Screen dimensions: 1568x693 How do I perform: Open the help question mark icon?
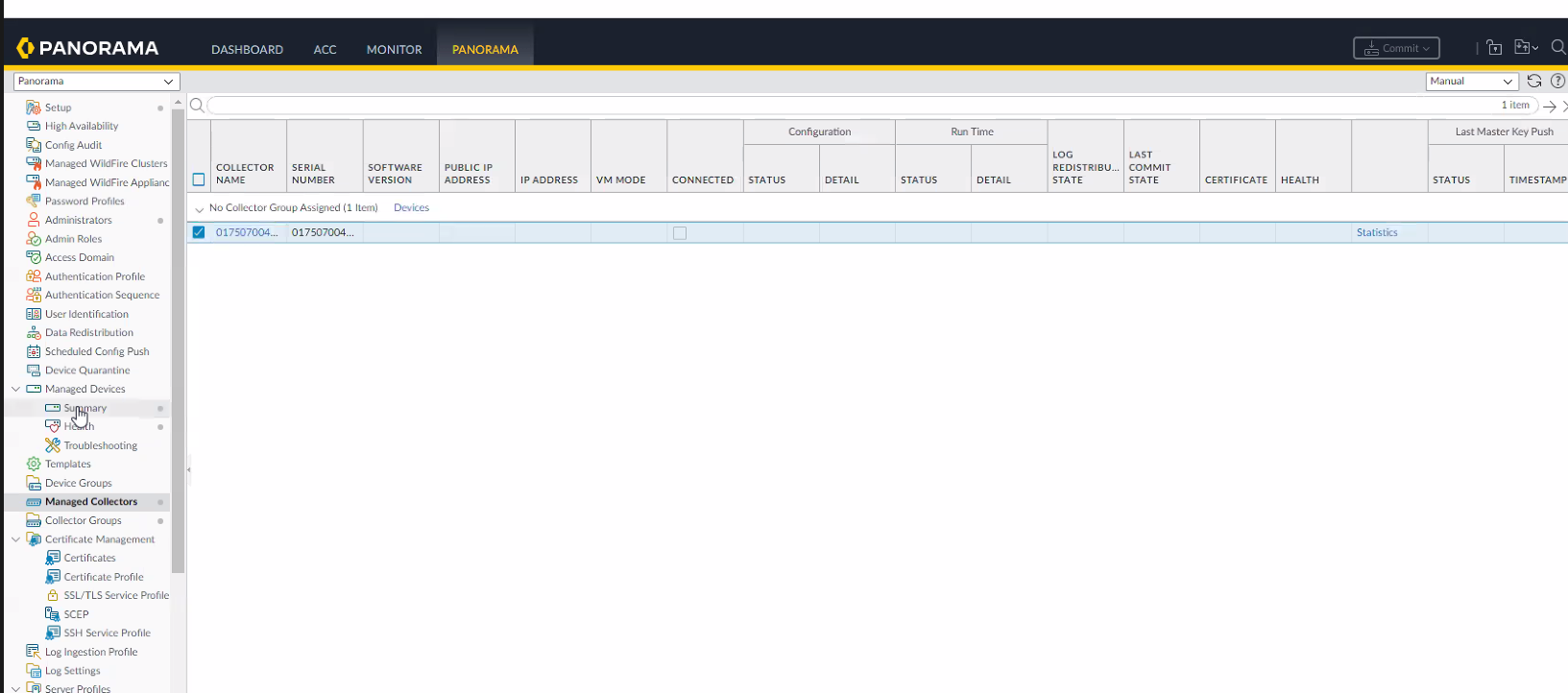(1557, 82)
